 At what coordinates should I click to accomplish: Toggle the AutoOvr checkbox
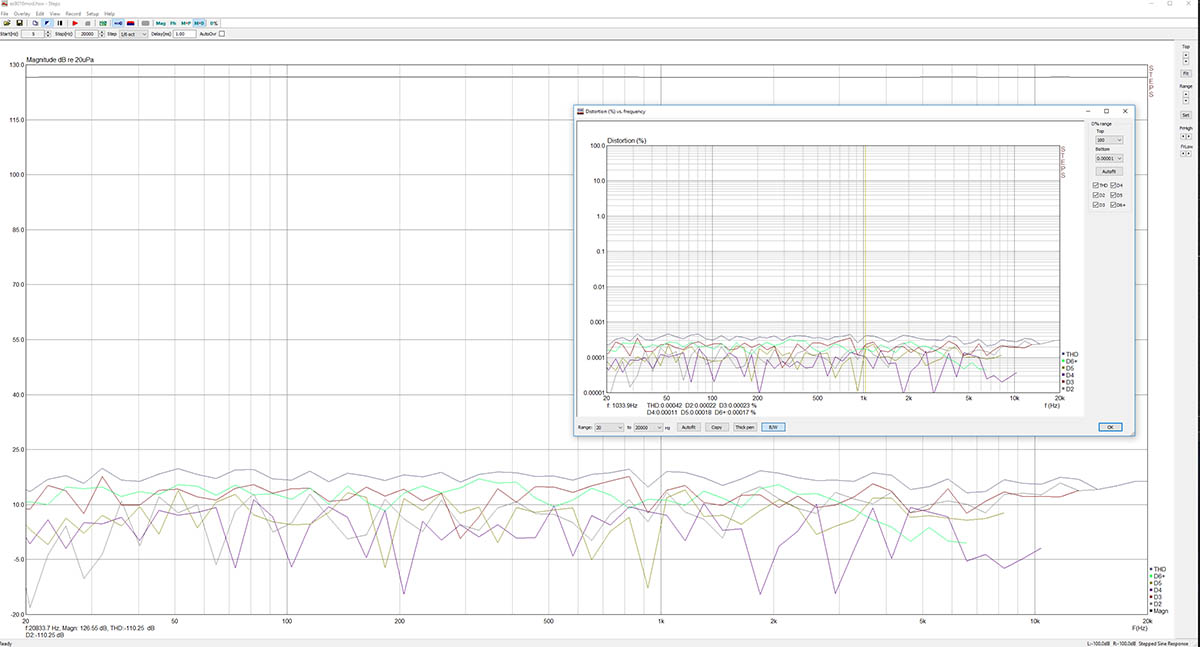coord(222,34)
